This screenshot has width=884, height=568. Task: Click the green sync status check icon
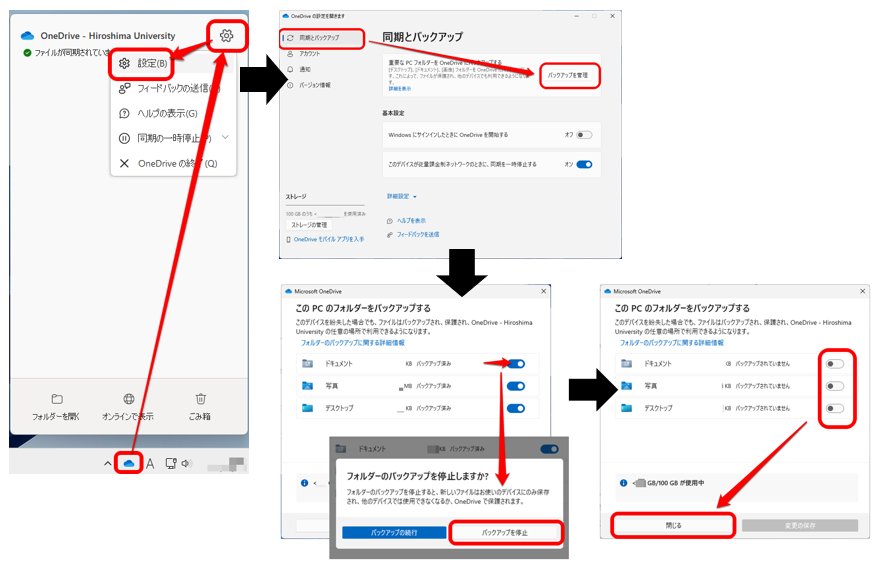(x=26, y=52)
